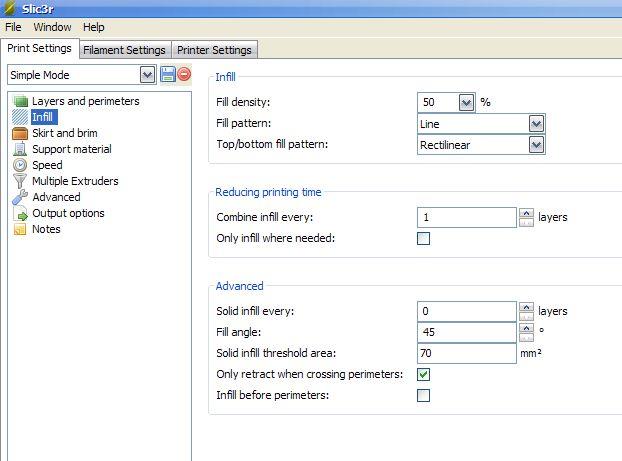Click the Line fill pattern value
The height and width of the screenshot is (461, 622).
430,124
